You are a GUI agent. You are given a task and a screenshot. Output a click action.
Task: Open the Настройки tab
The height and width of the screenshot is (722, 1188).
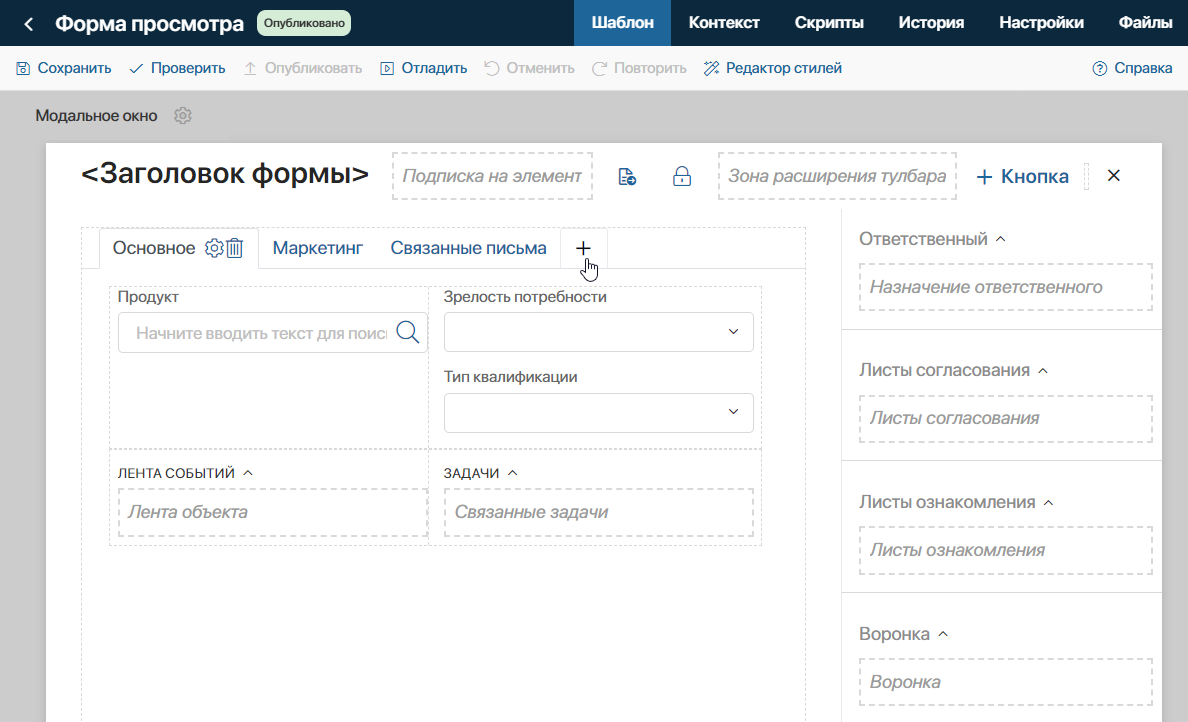(1041, 23)
